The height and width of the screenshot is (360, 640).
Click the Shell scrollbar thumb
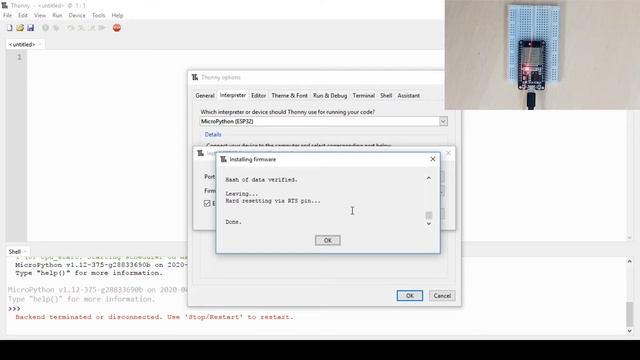(629, 314)
